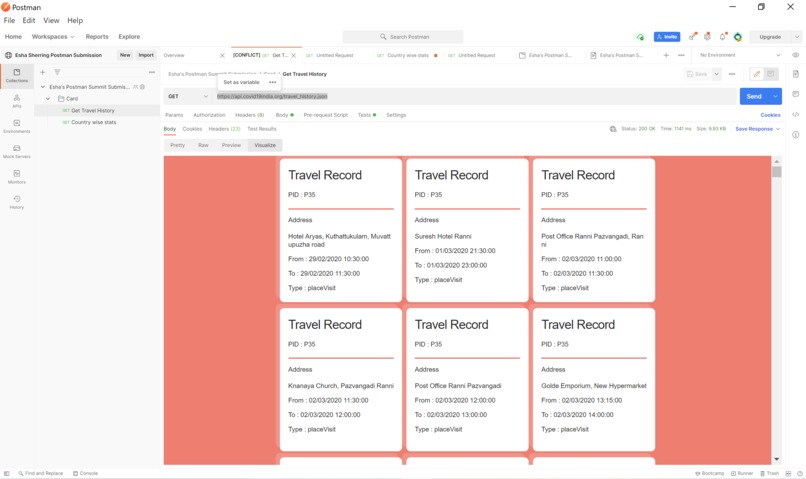Open the Workspaces dropdown
The width and height of the screenshot is (806, 479).
(x=53, y=36)
